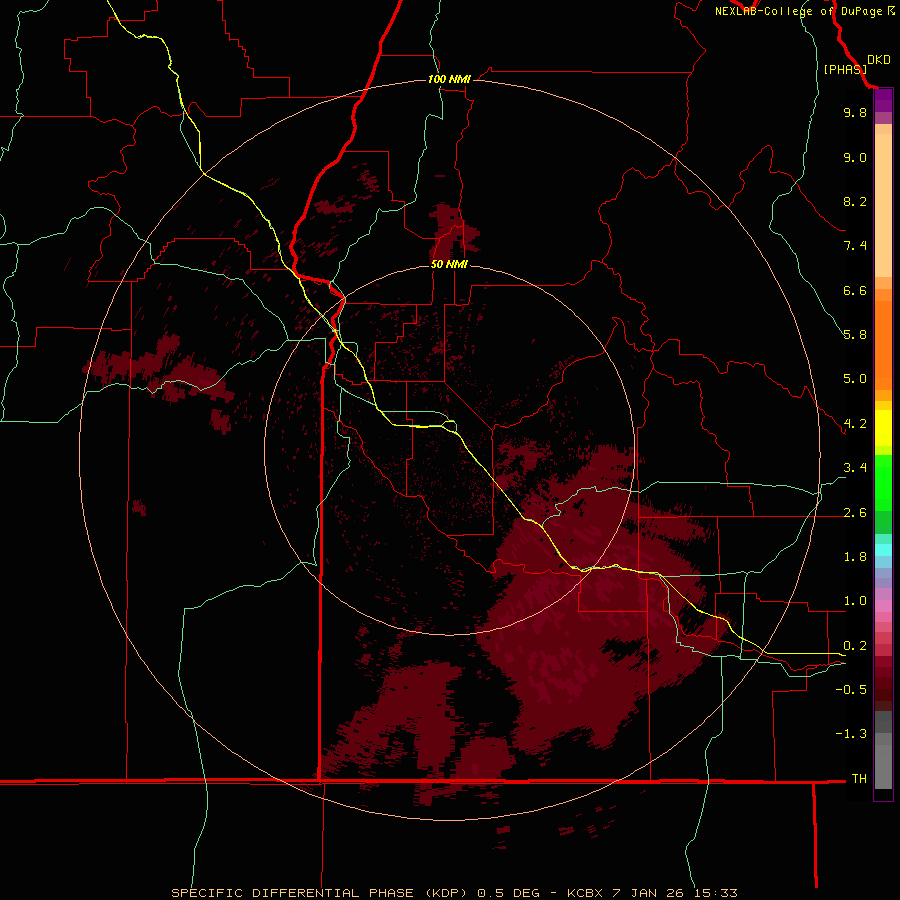Viewport: 900px width, 900px height.
Task: Click the 6.6 value on the color scale
Action: pos(855,290)
